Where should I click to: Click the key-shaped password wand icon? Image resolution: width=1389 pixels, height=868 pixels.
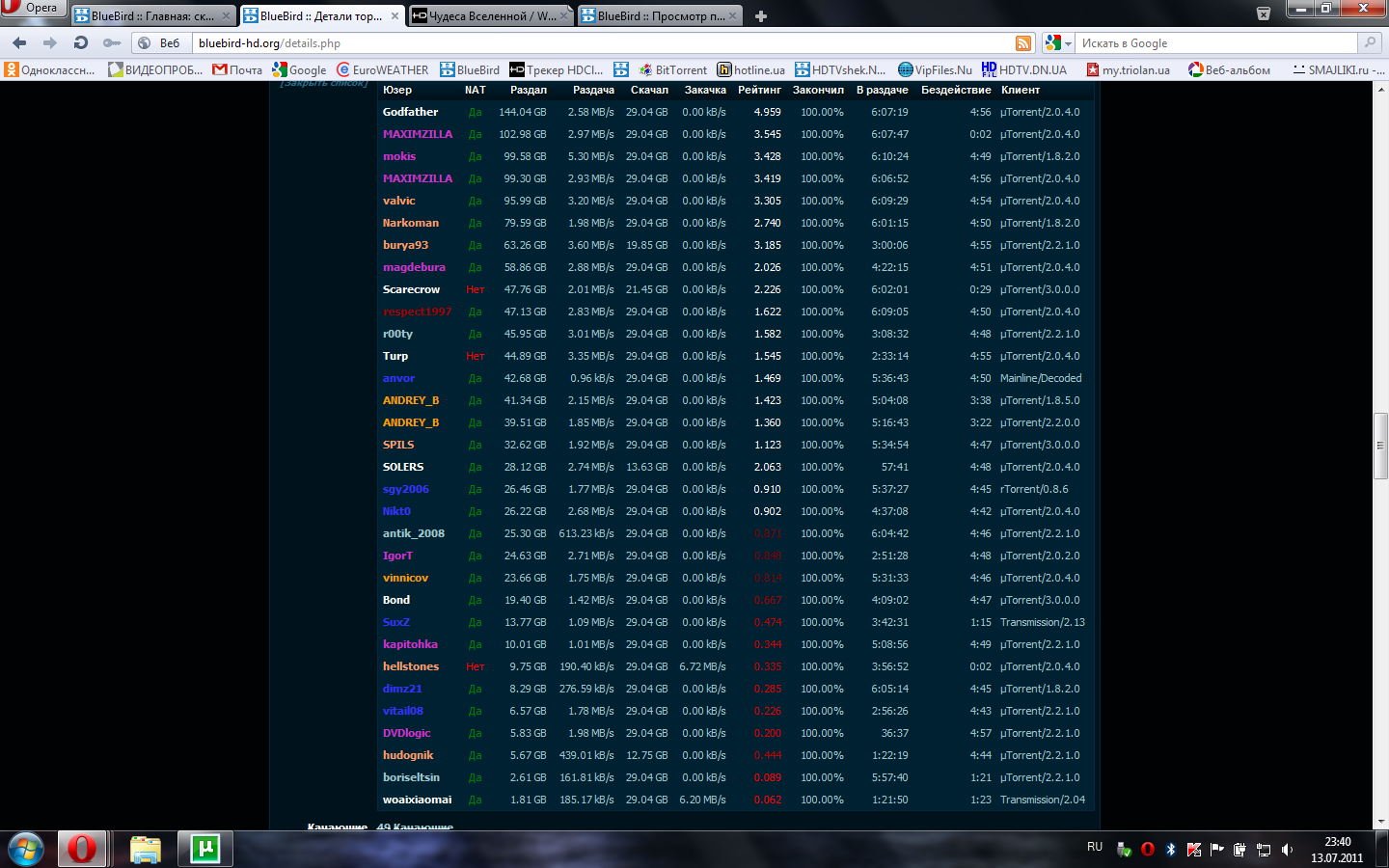[112, 43]
